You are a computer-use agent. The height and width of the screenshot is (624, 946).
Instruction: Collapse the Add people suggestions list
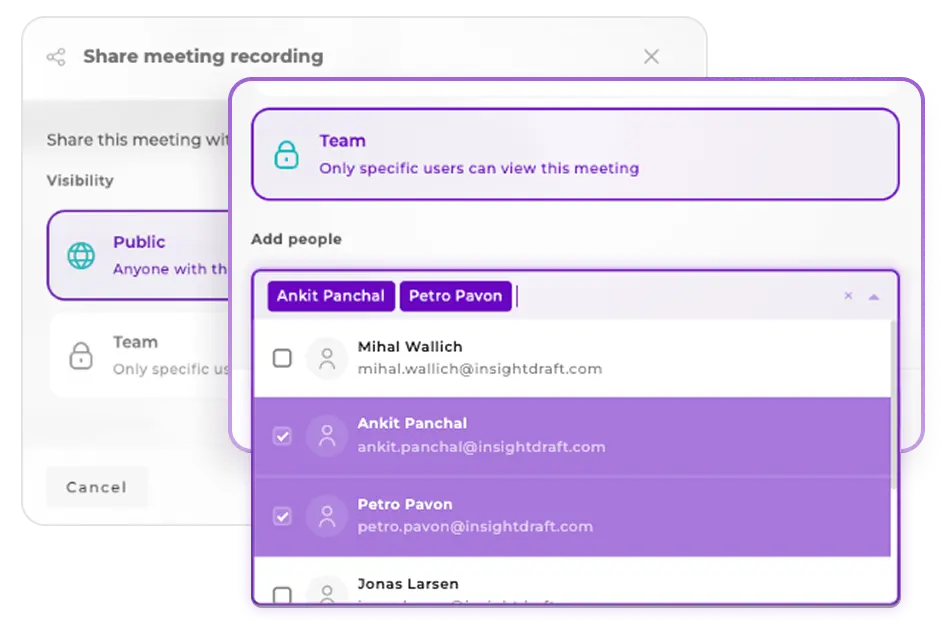[x=873, y=296]
